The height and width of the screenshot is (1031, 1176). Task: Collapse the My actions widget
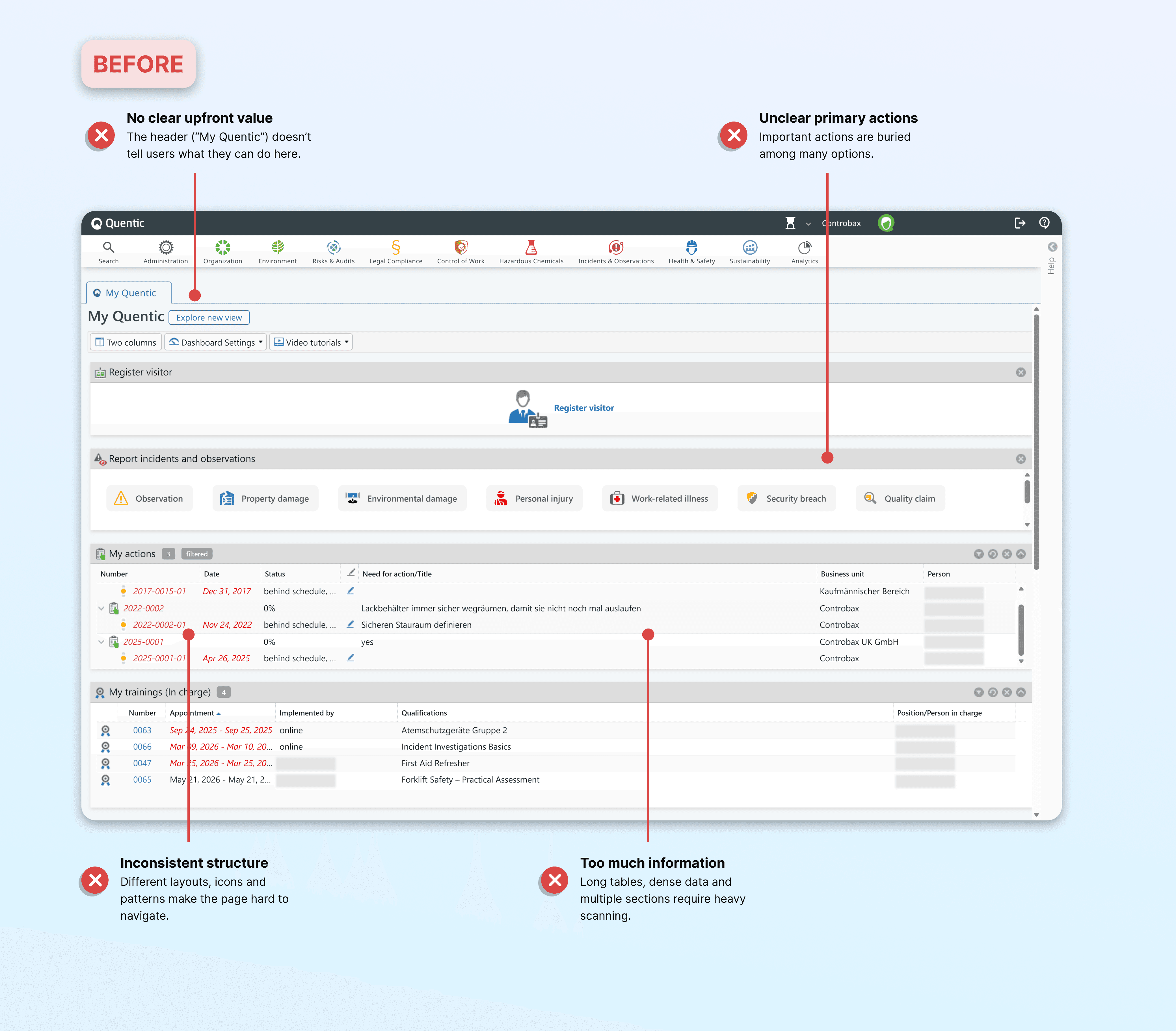coord(1021,554)
